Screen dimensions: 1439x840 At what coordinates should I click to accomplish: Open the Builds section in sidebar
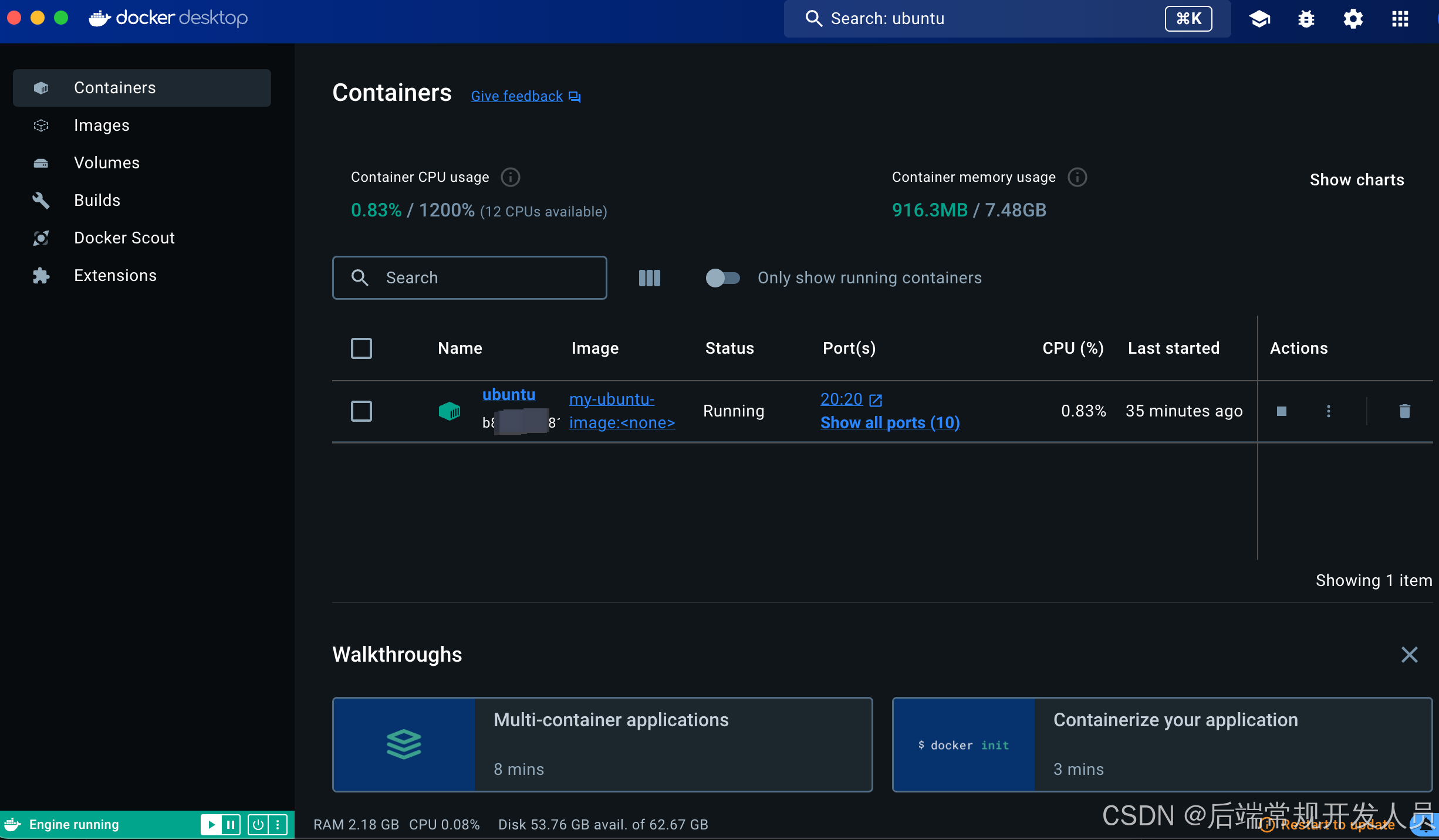(x=142, y=201)
